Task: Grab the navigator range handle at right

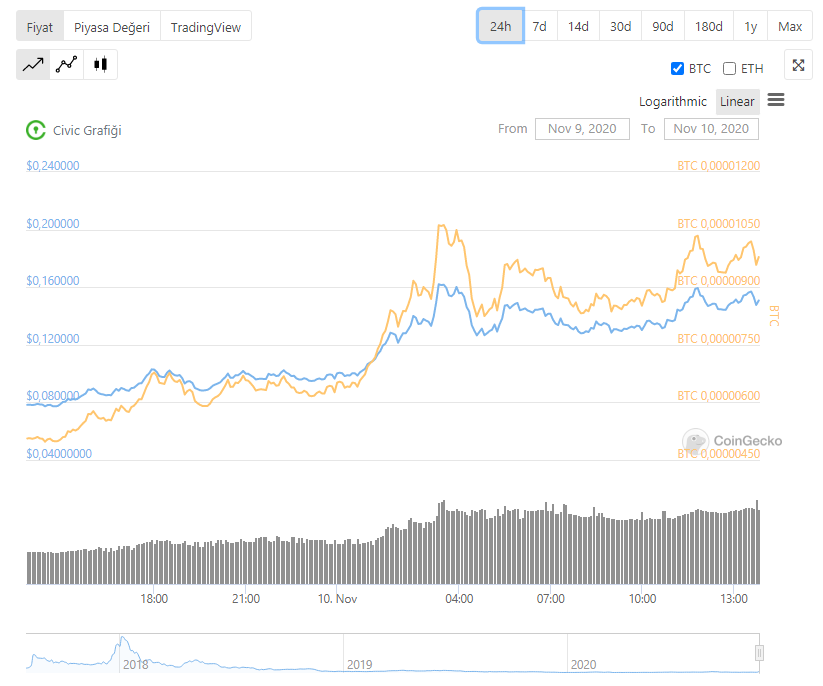Action: coord(759,653)
